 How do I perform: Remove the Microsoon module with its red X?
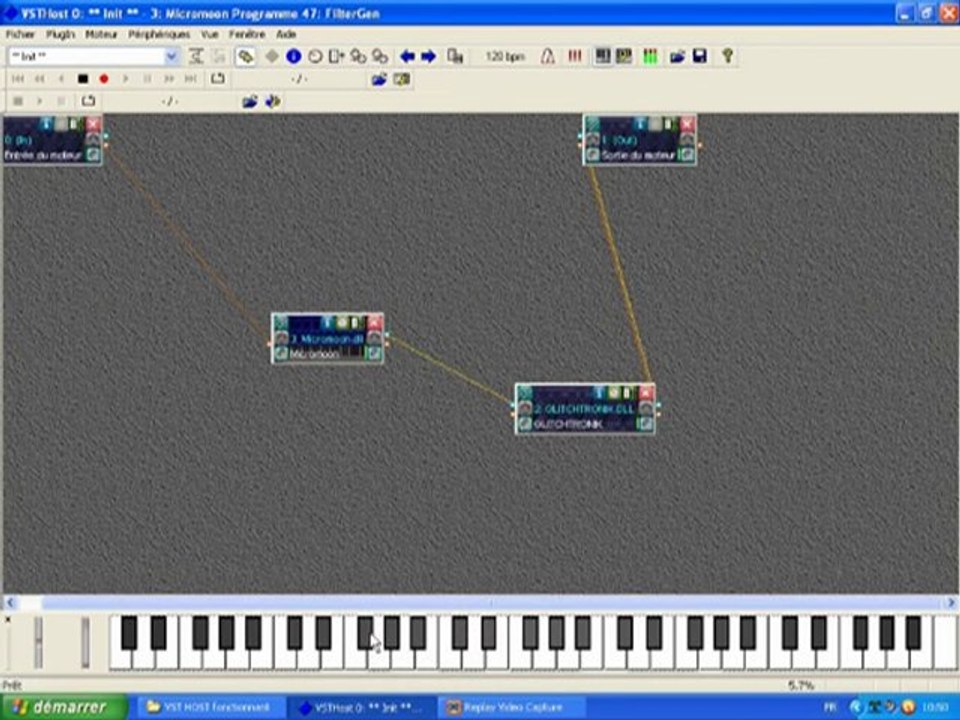pyautogui.click(x=375, y=323)
